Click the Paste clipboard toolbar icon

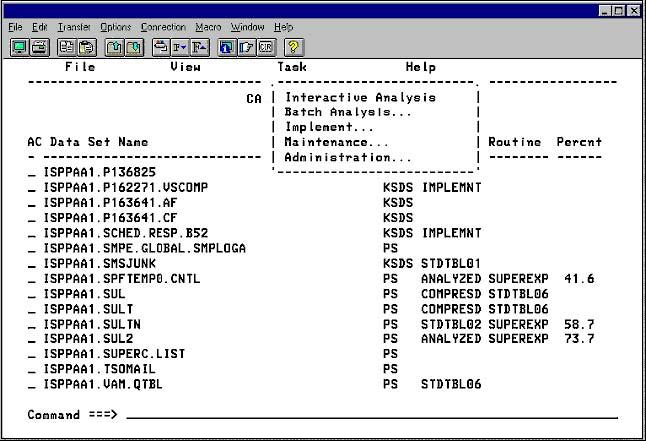[84, 47]
